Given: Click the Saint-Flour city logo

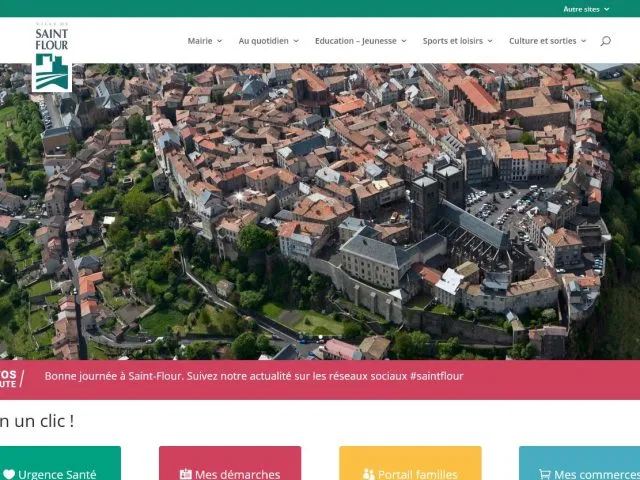Looking at the screenshot, I should pyautogui.click(x=52, y=58).
